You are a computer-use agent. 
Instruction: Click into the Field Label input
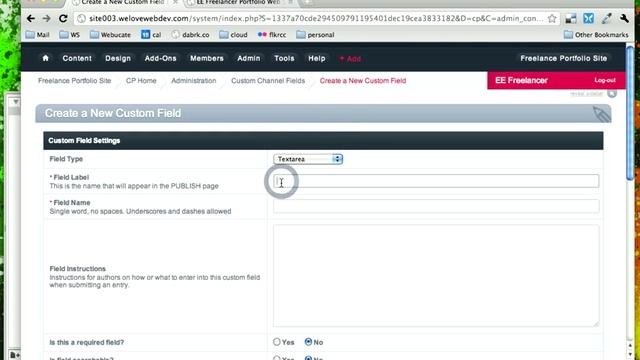(436, 181)
